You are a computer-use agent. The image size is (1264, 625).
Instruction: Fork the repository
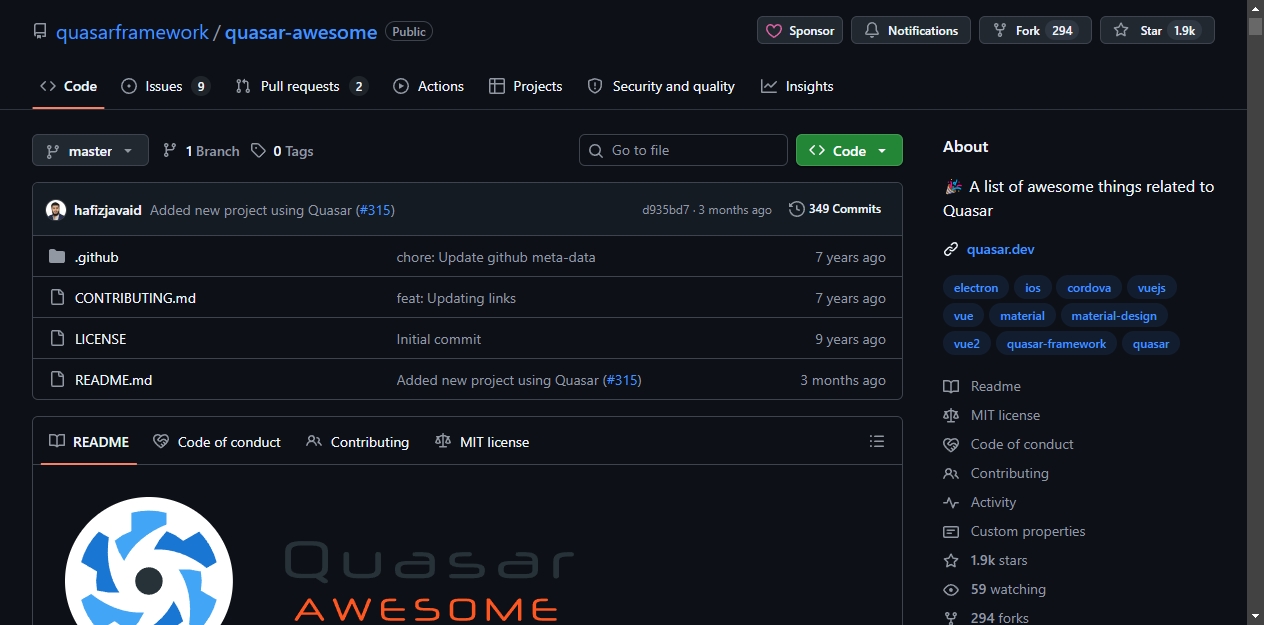point(1035,31)
